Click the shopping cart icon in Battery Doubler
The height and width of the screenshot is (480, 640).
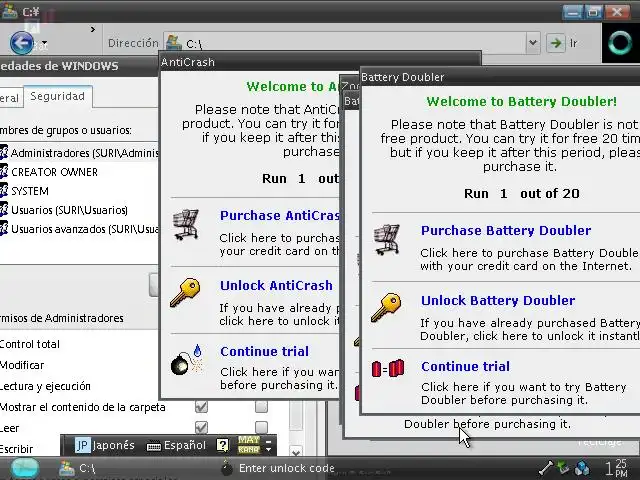pyautogui.click(x=387, y=239)
